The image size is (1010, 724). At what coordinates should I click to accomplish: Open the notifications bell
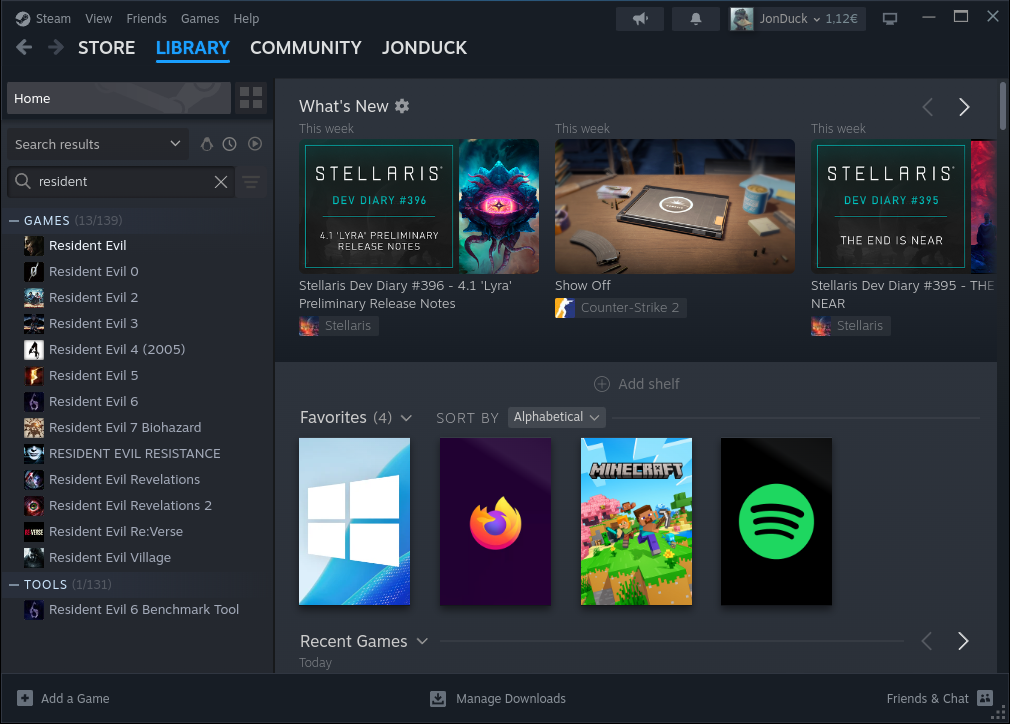[x=696, y=19]
